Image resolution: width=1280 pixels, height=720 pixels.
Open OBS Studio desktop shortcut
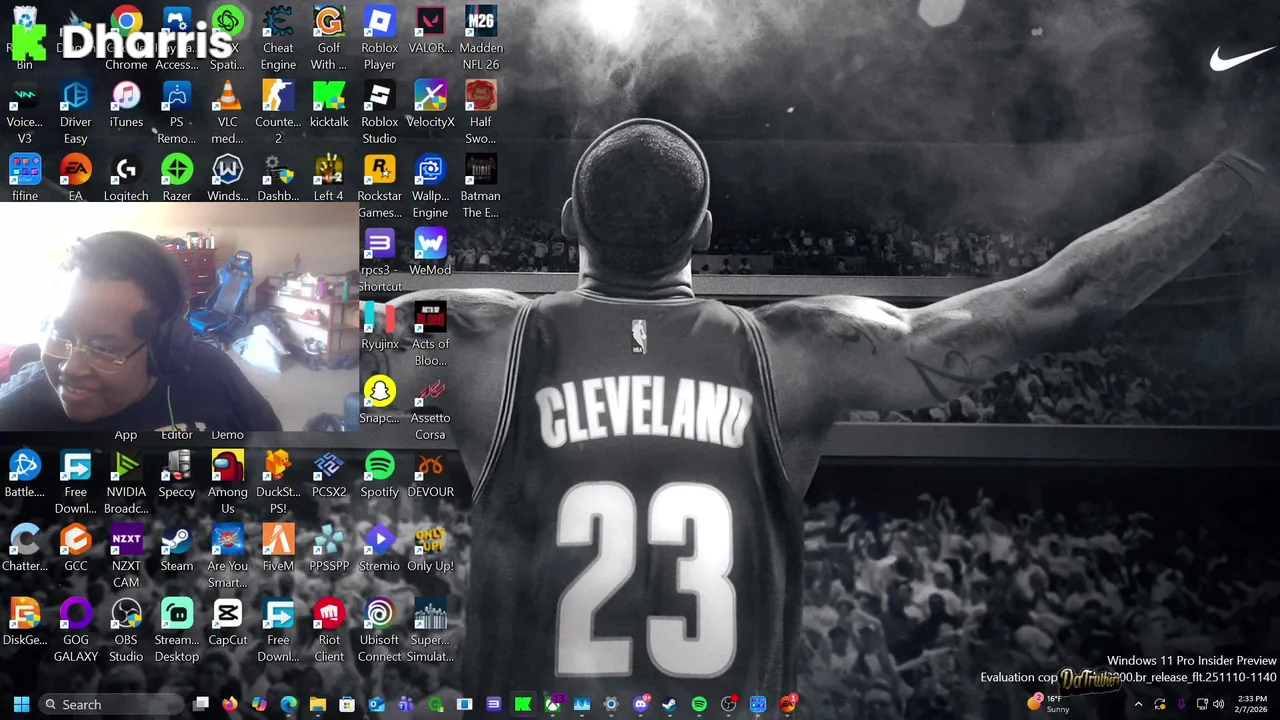[126, 630]
